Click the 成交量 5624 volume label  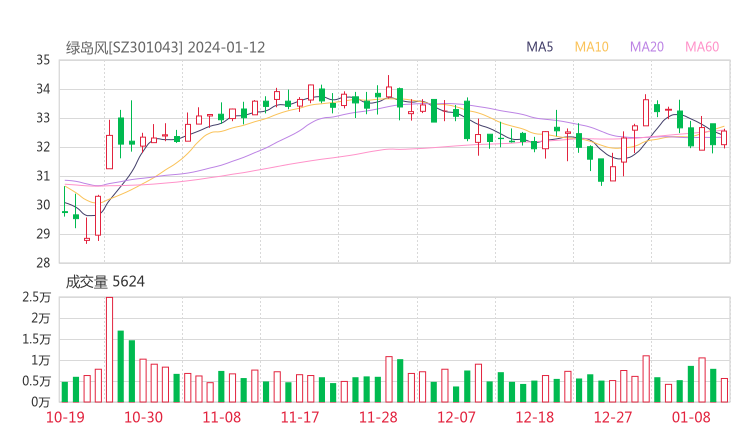[x=105, y=282]
